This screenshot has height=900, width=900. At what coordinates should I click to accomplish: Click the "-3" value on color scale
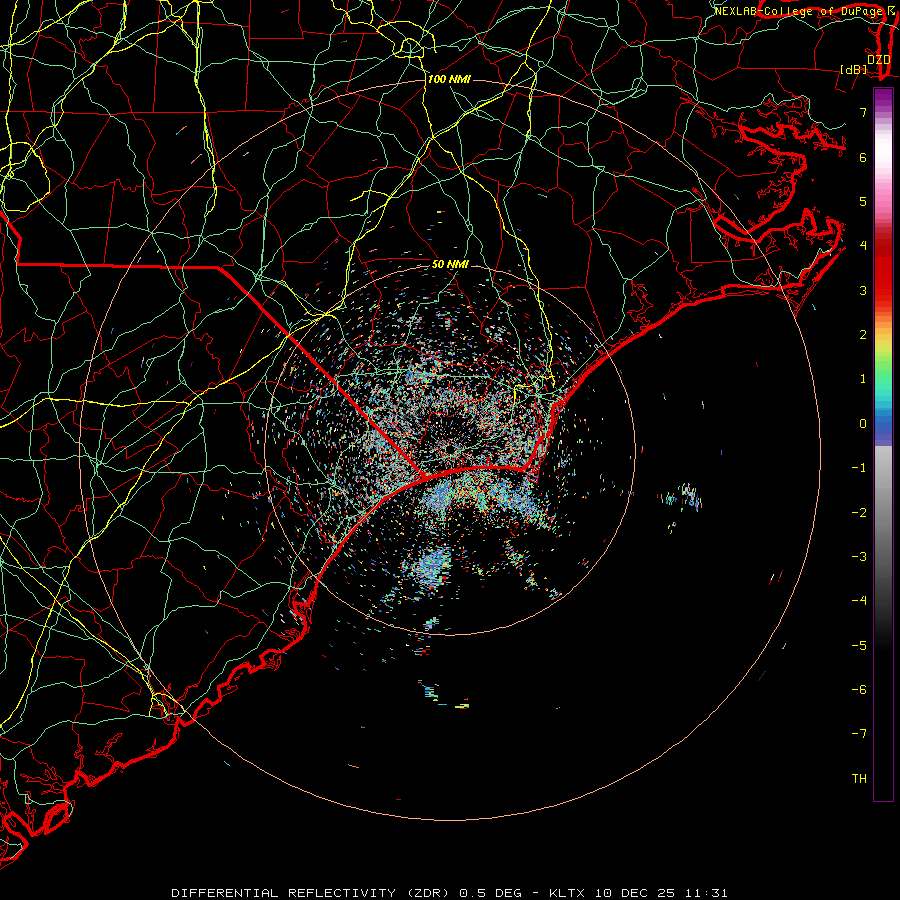click(x=859, y=557)
